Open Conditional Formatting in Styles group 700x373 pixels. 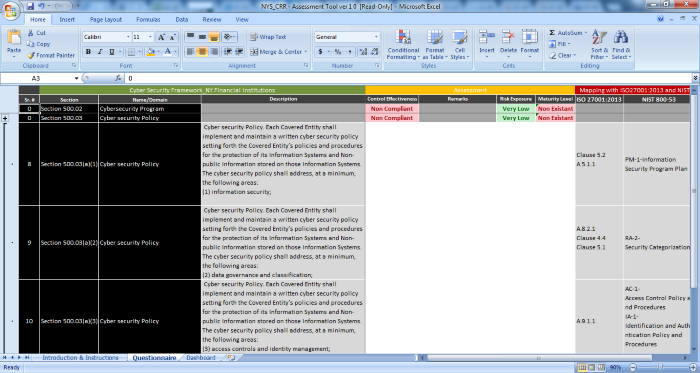pyautogui.click(x=403, y=45)
